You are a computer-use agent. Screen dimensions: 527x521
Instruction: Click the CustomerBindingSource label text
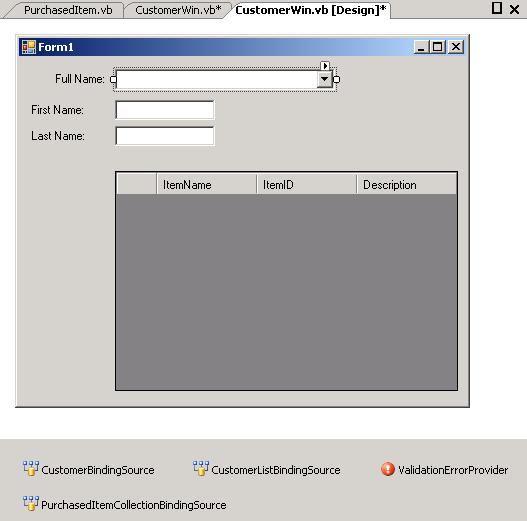[x=98, y=470]
